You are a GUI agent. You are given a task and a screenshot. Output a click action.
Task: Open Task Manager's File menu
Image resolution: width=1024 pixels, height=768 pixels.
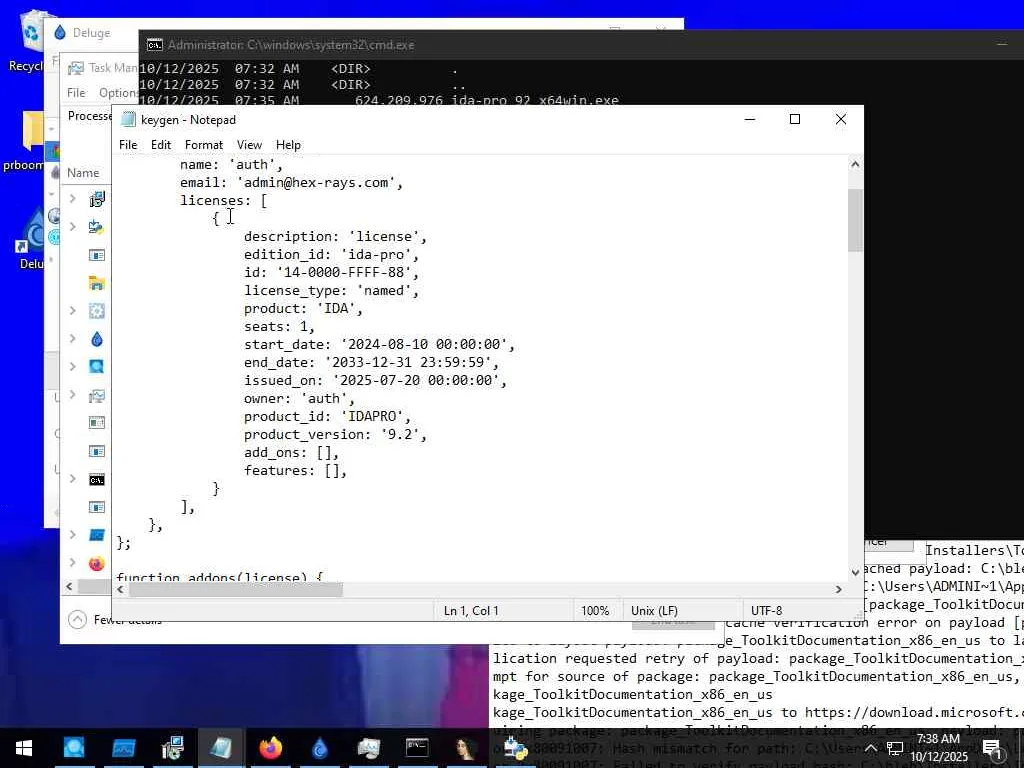tap(76, 93)
